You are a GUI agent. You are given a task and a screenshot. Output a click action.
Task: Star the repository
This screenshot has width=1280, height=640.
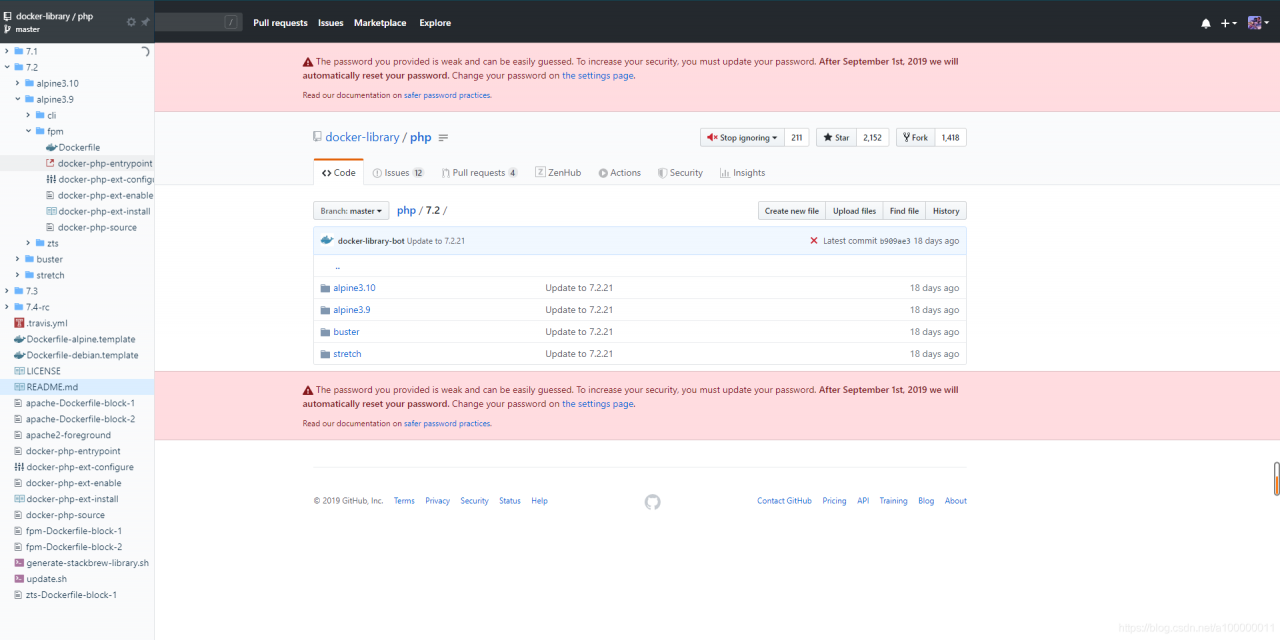click(x=836, y=138)
